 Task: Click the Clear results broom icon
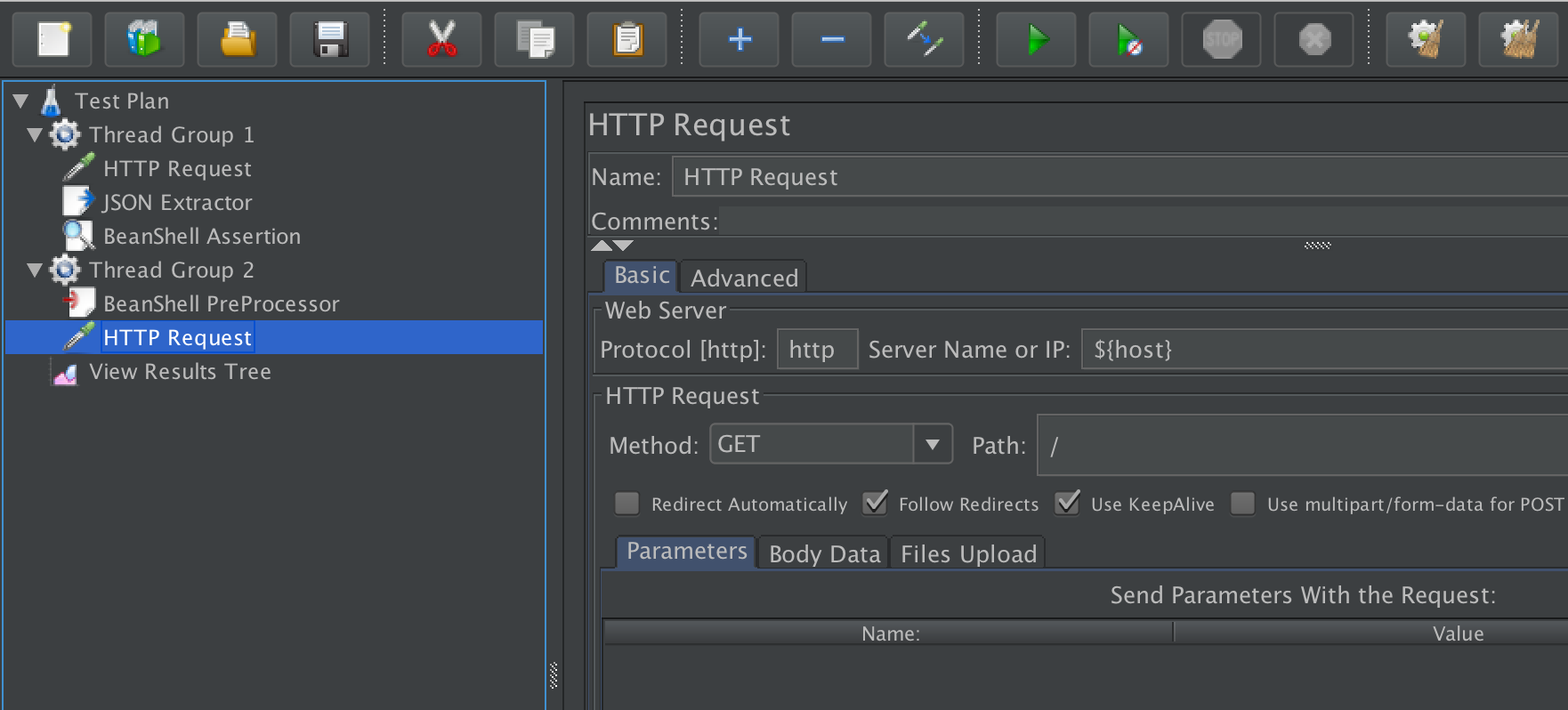pos(1426,39)
